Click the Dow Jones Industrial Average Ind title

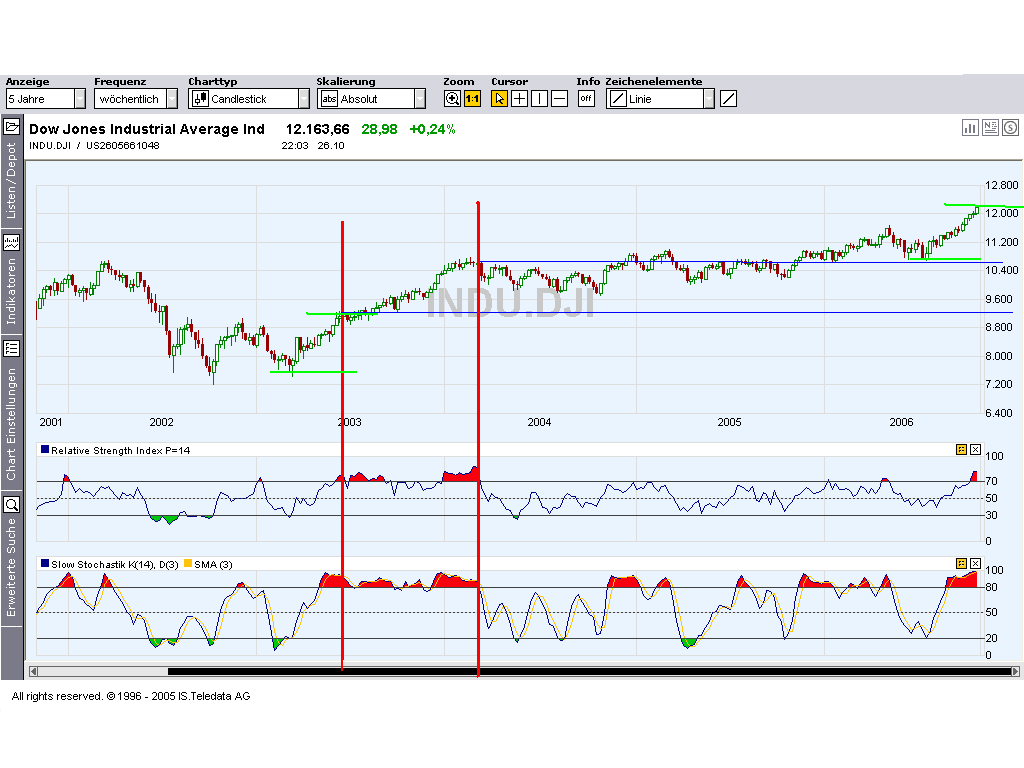point(147,129)
